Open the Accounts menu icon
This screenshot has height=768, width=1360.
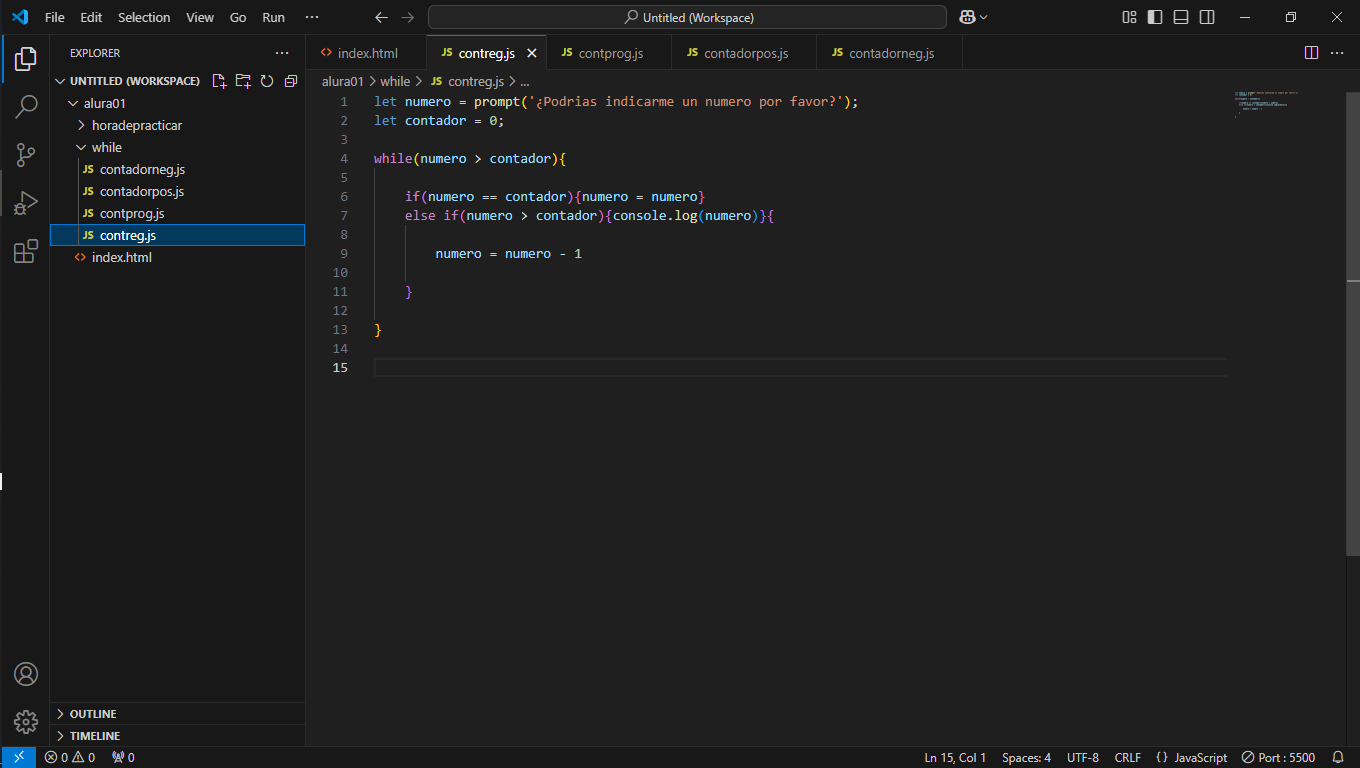click(26, 674)
